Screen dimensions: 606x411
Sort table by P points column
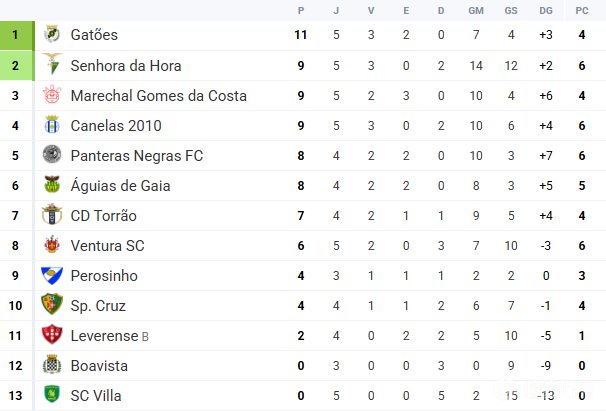pos(301,10)
